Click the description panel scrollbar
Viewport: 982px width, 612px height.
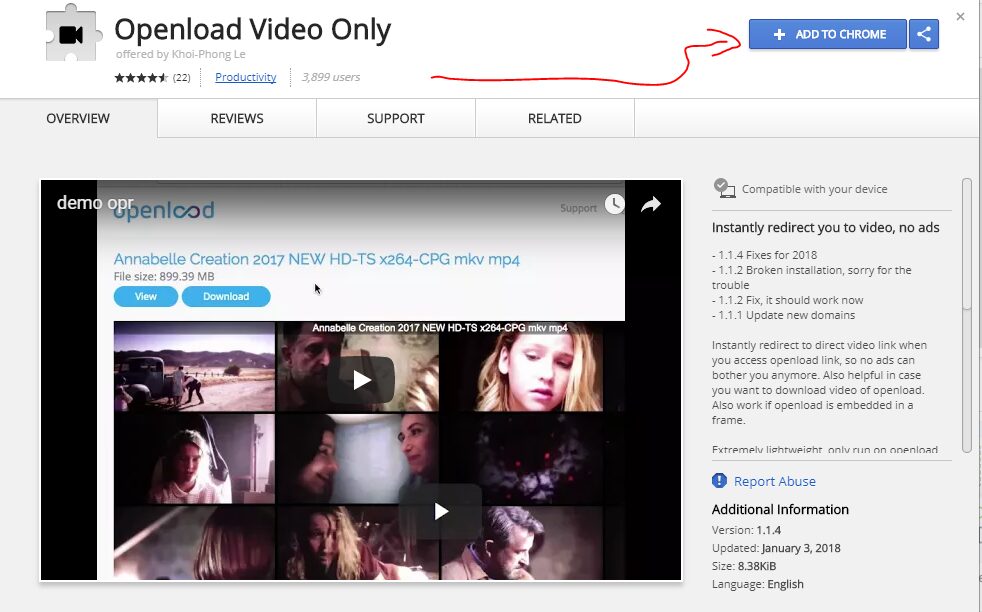tap(967, 315)
